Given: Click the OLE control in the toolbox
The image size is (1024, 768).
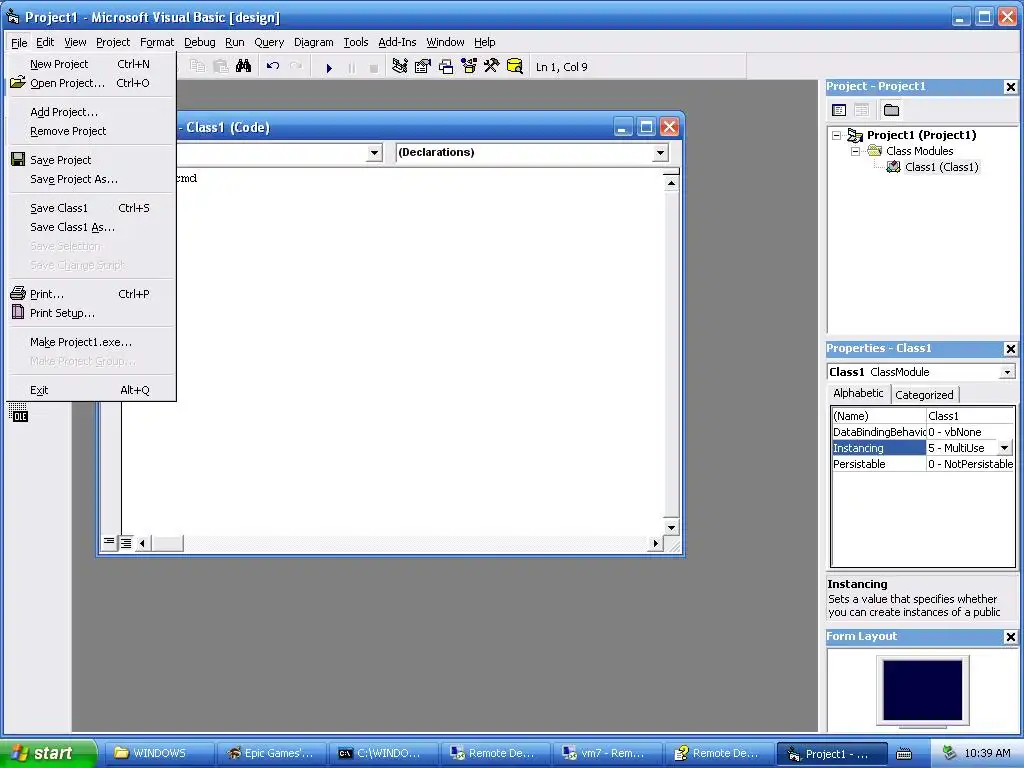Looking at the screenshot, I should tap(18, 413).
